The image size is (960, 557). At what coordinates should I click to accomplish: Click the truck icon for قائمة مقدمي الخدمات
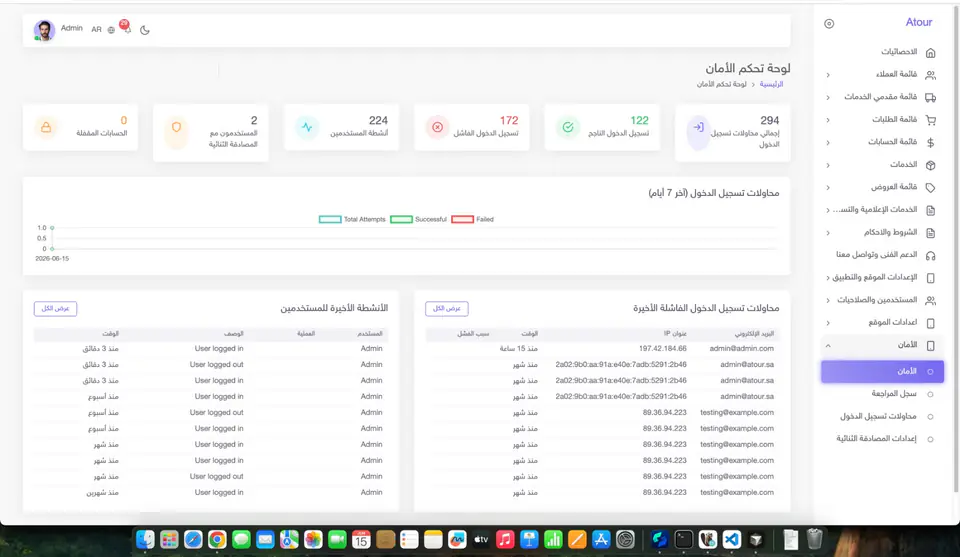click(931, 97)
